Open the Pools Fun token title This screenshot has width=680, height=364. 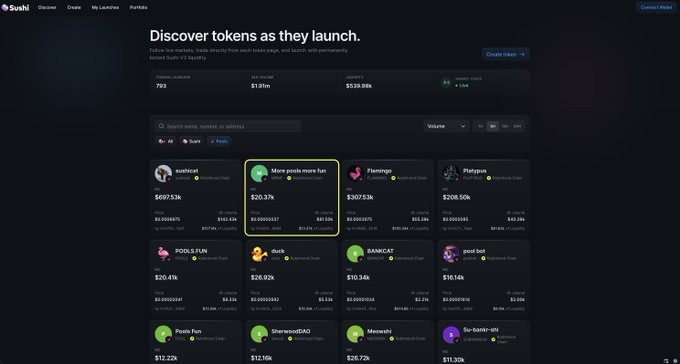click(x=188, y=331)
